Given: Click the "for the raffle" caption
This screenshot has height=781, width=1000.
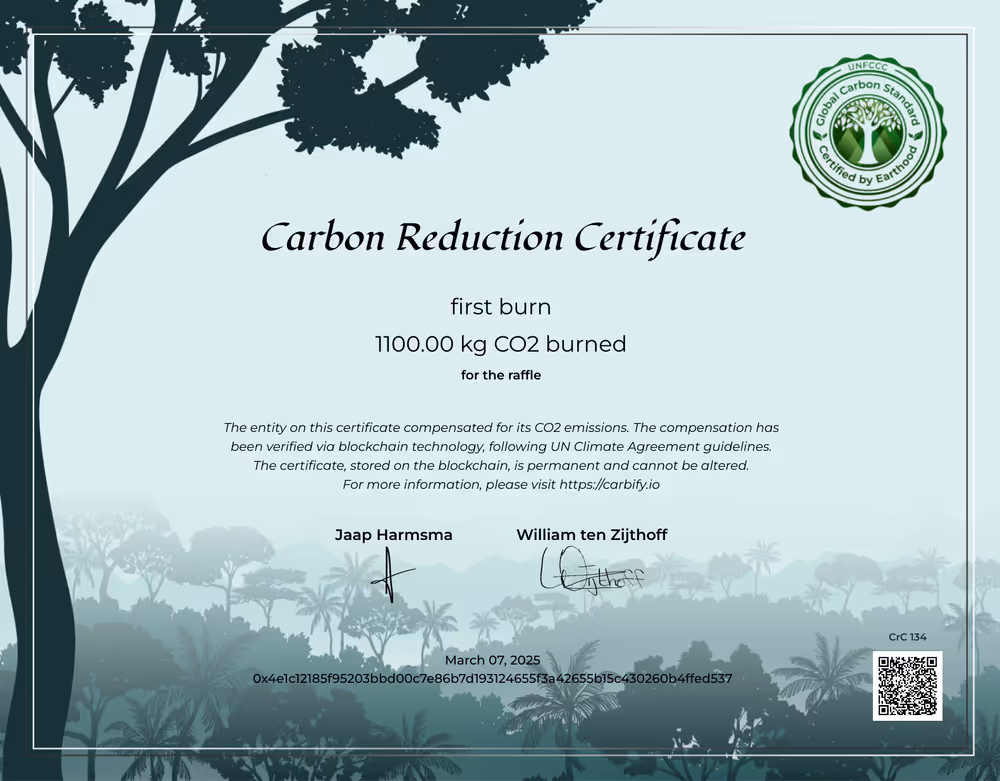Looking at the screenshot, I should click(500, 375).
